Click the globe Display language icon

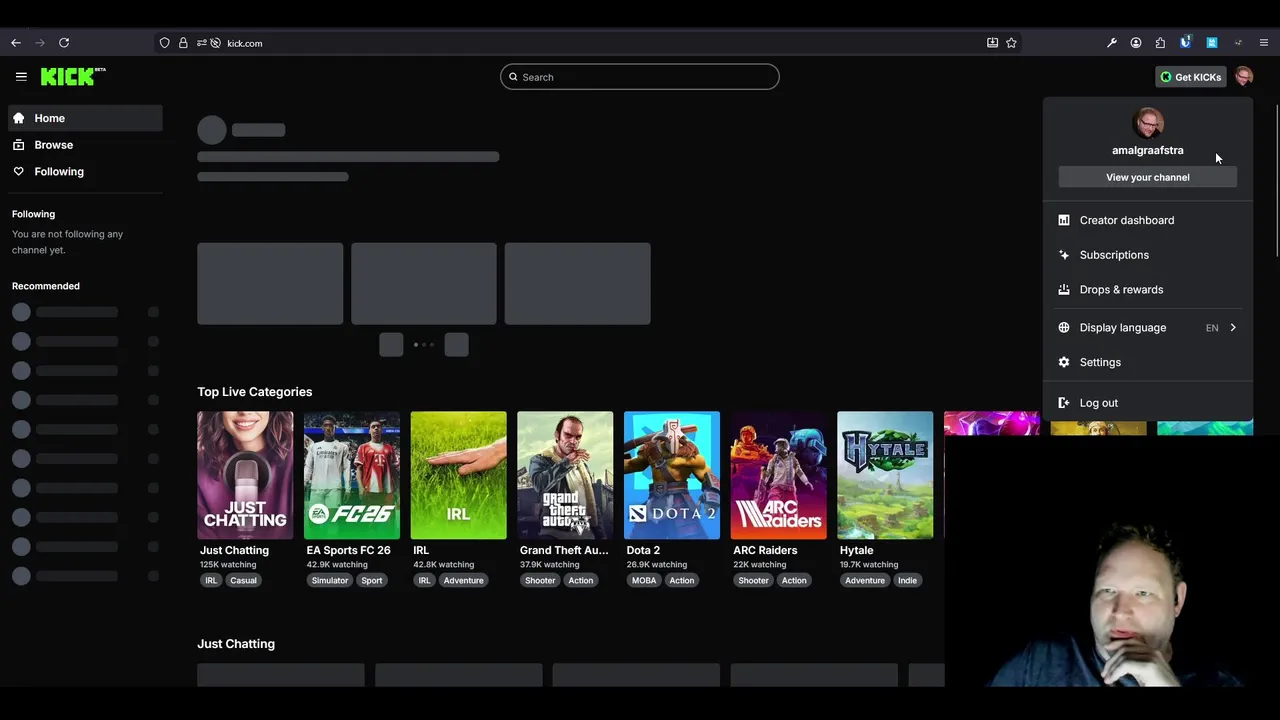1064,328
